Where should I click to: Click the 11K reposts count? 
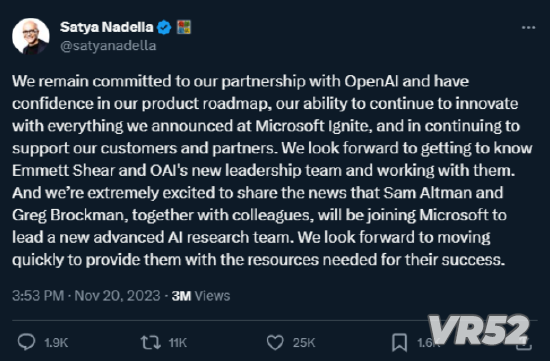click(x=177, y=343)
